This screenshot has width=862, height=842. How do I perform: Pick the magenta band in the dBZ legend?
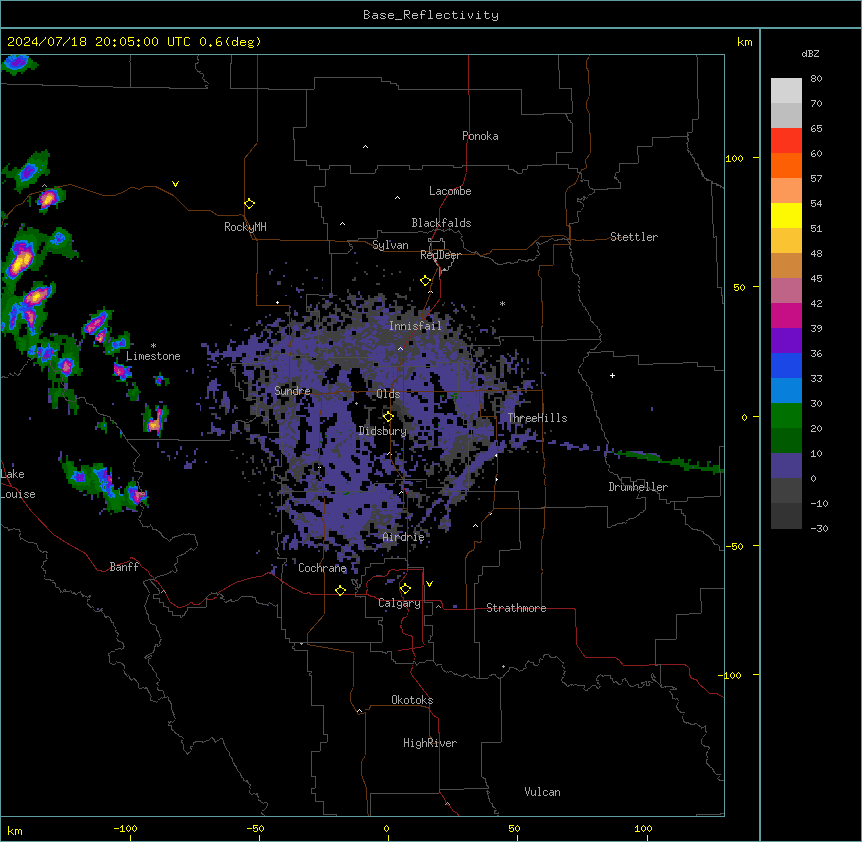coord(786,315)
